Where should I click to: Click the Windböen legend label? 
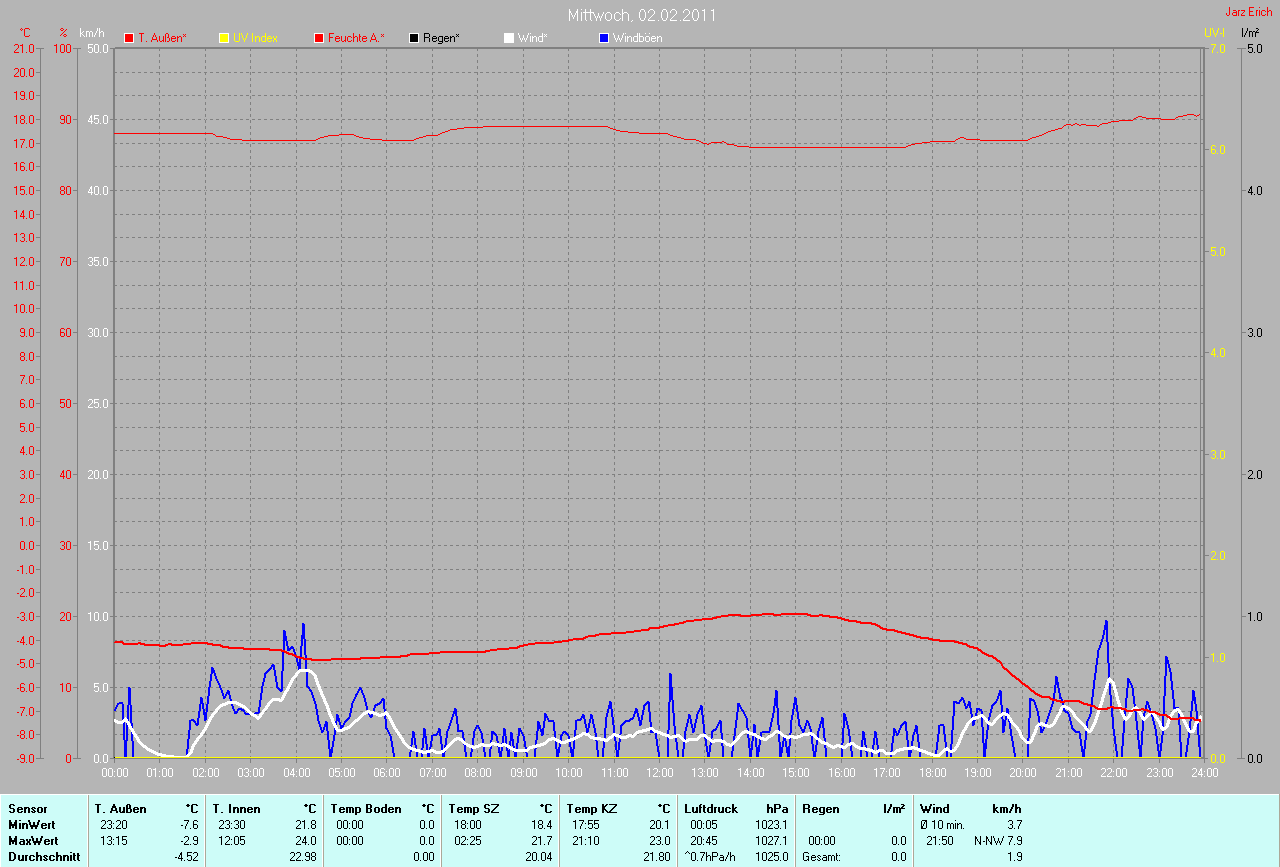[x=639, y=38]
